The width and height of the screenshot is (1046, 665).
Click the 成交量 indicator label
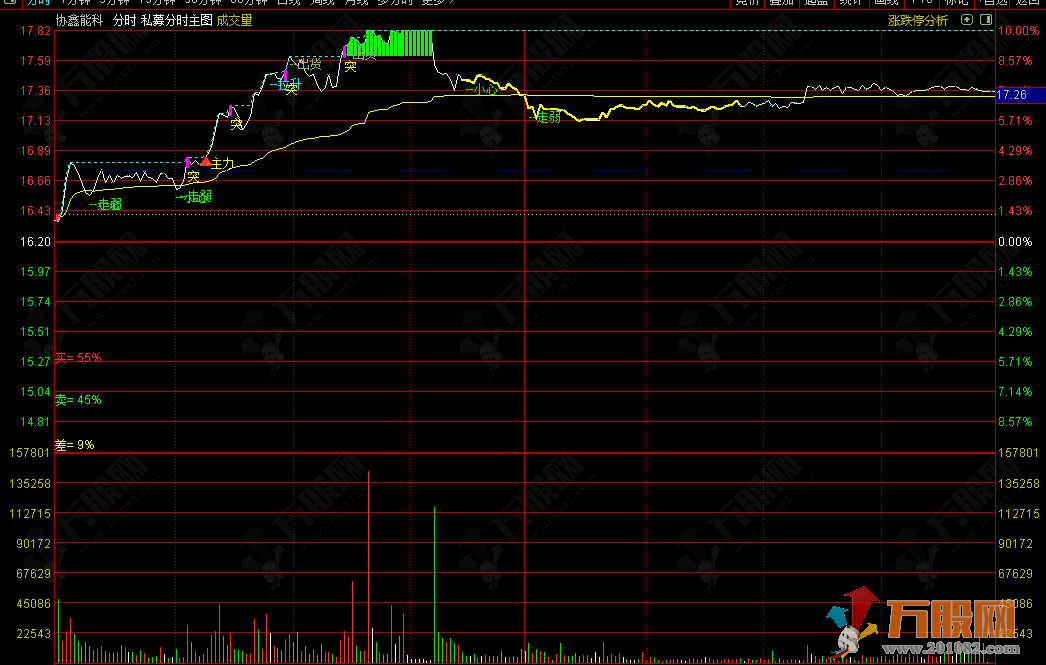[x=234, y=19]
